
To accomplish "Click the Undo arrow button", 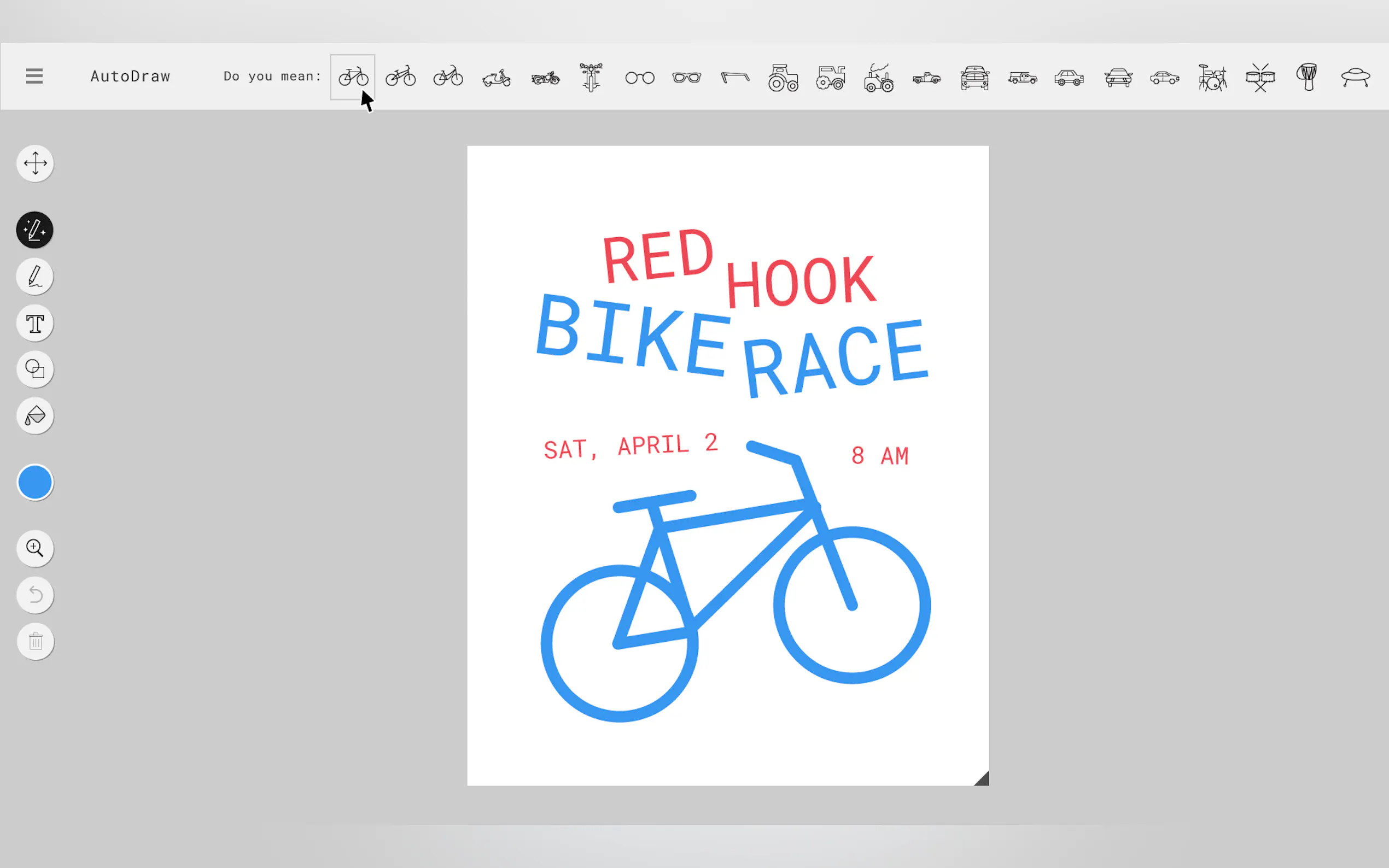I will (x=35, y=595).
